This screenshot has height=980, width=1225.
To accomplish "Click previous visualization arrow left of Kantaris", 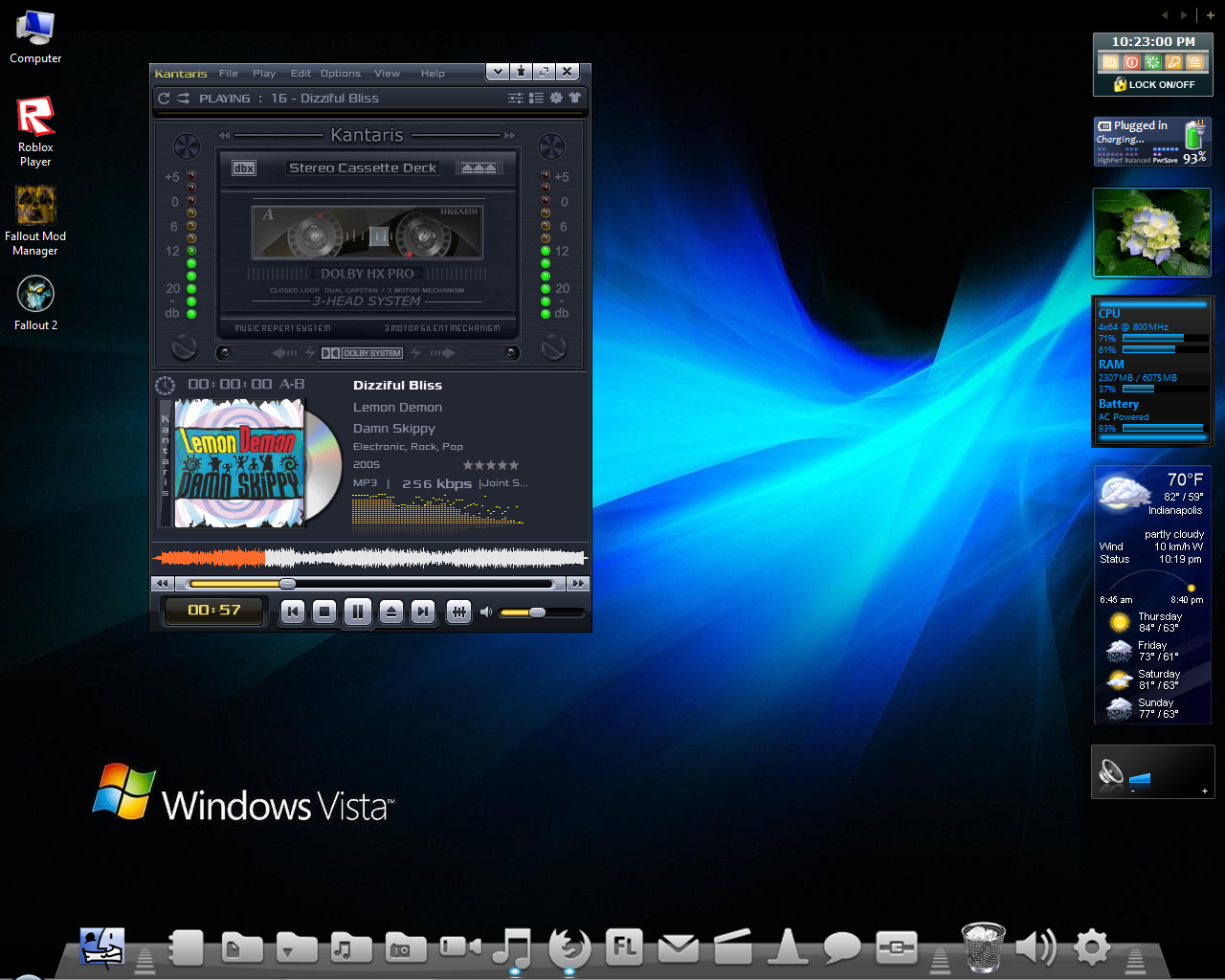I will (225, 135).
